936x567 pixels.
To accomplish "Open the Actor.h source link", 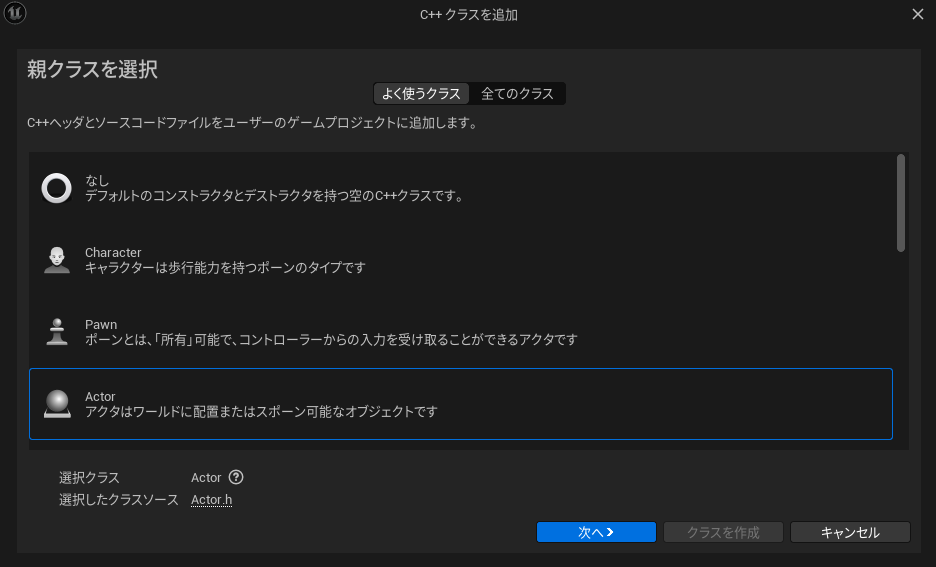I will [211, 500].
